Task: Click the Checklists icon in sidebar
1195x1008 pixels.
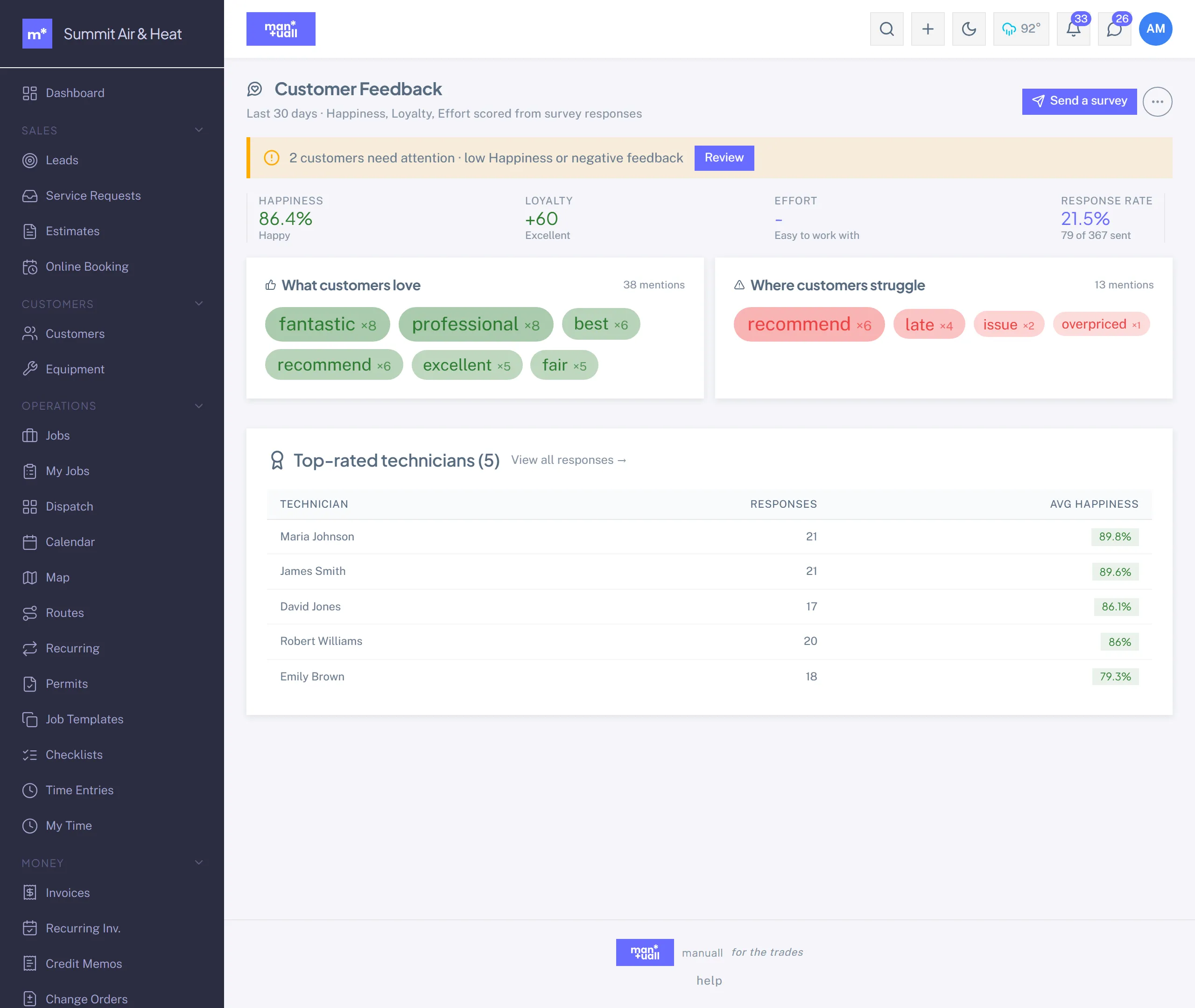Action: tap(30, 755)
